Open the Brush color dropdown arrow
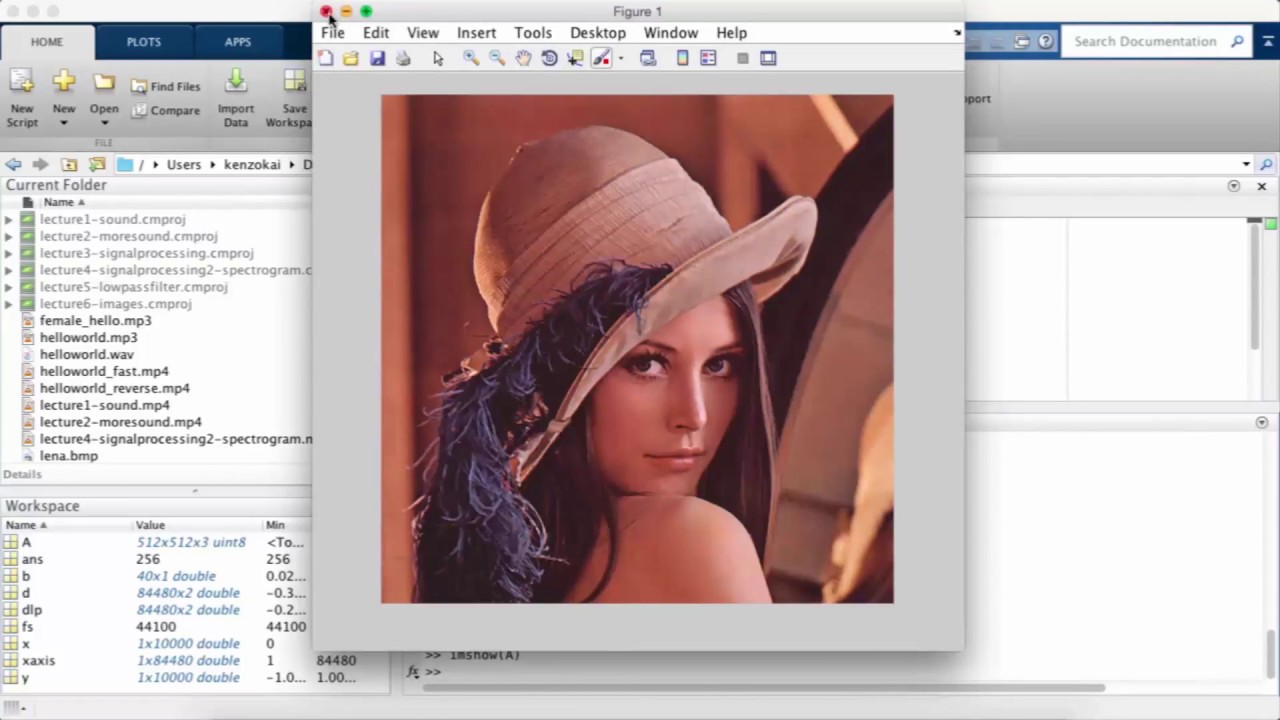Viewport: 1280px width, 720px height. tap(620, 59)
